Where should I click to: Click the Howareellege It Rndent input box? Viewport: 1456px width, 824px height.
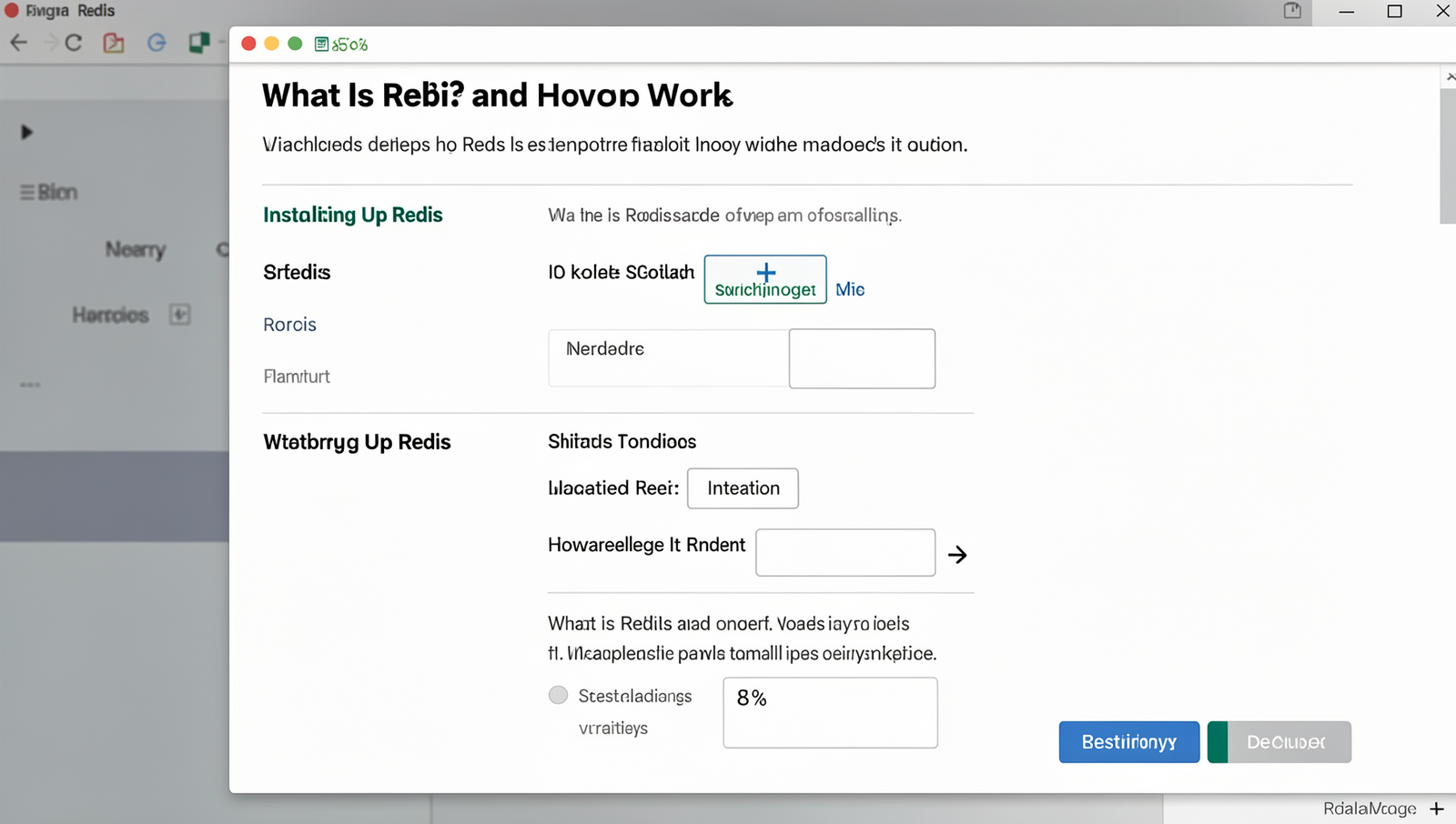pos(845,552)
